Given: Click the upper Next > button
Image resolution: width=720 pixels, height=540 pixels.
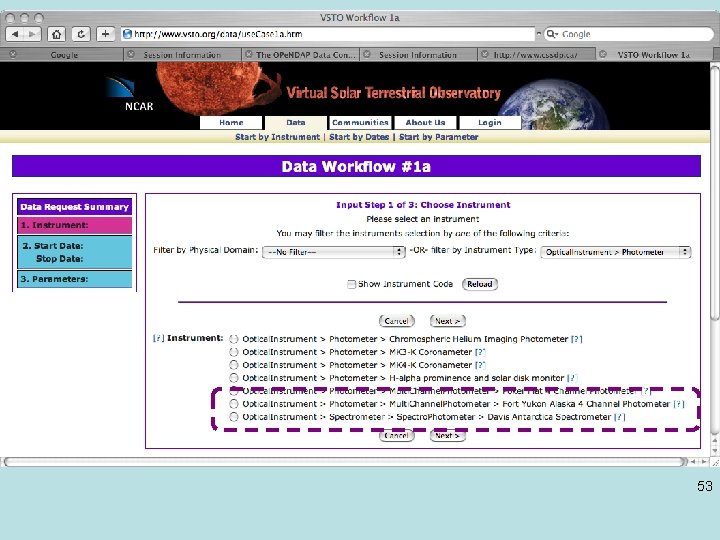Looking at the screenshot, I should (448, 321).
